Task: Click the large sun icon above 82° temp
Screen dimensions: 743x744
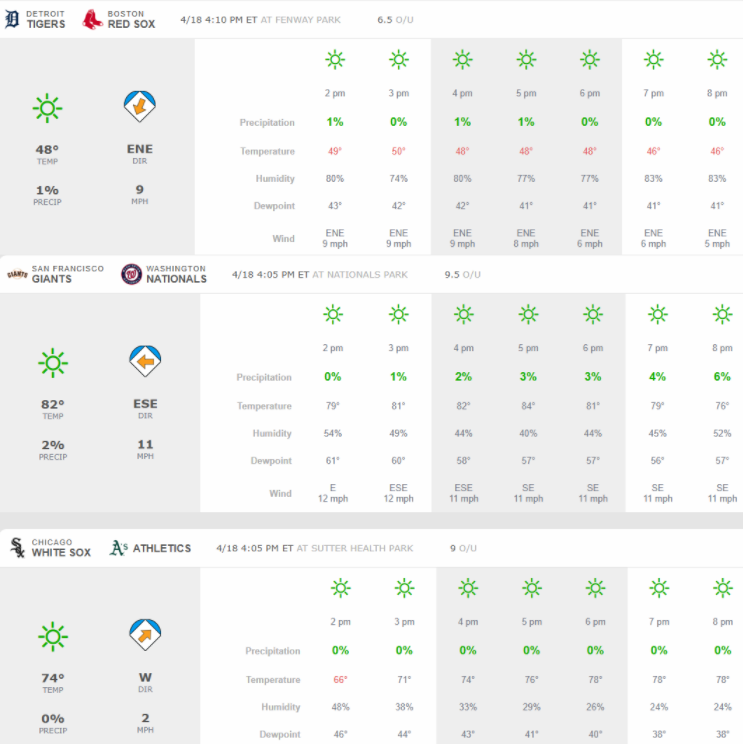Action: coord(52,360)
